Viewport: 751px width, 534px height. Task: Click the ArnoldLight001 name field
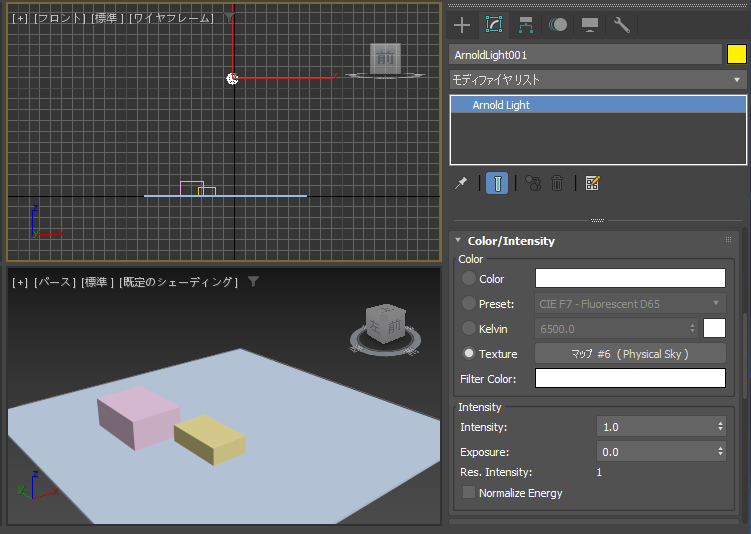585,55
